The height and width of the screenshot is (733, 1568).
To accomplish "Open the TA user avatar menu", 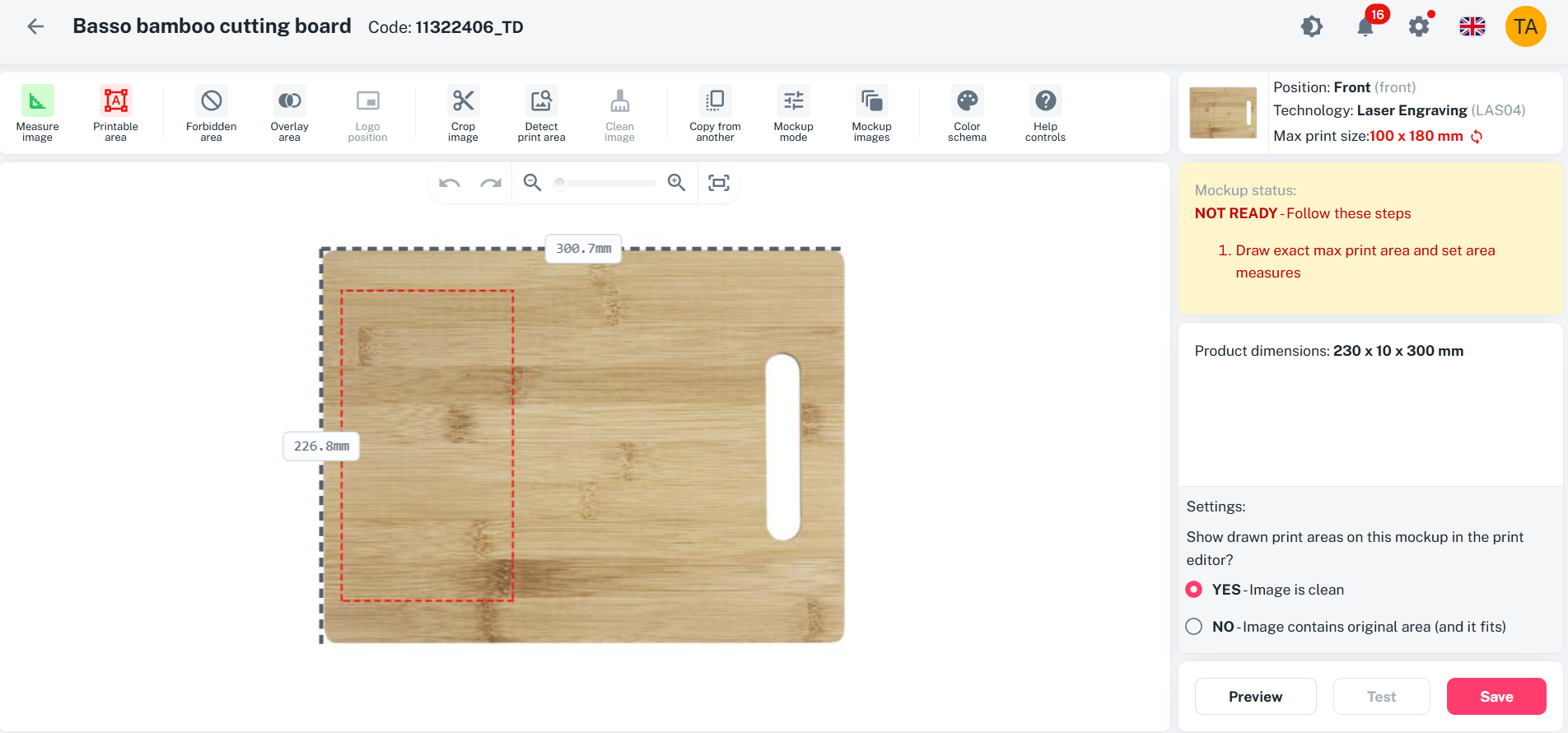I will (1525, 26).
